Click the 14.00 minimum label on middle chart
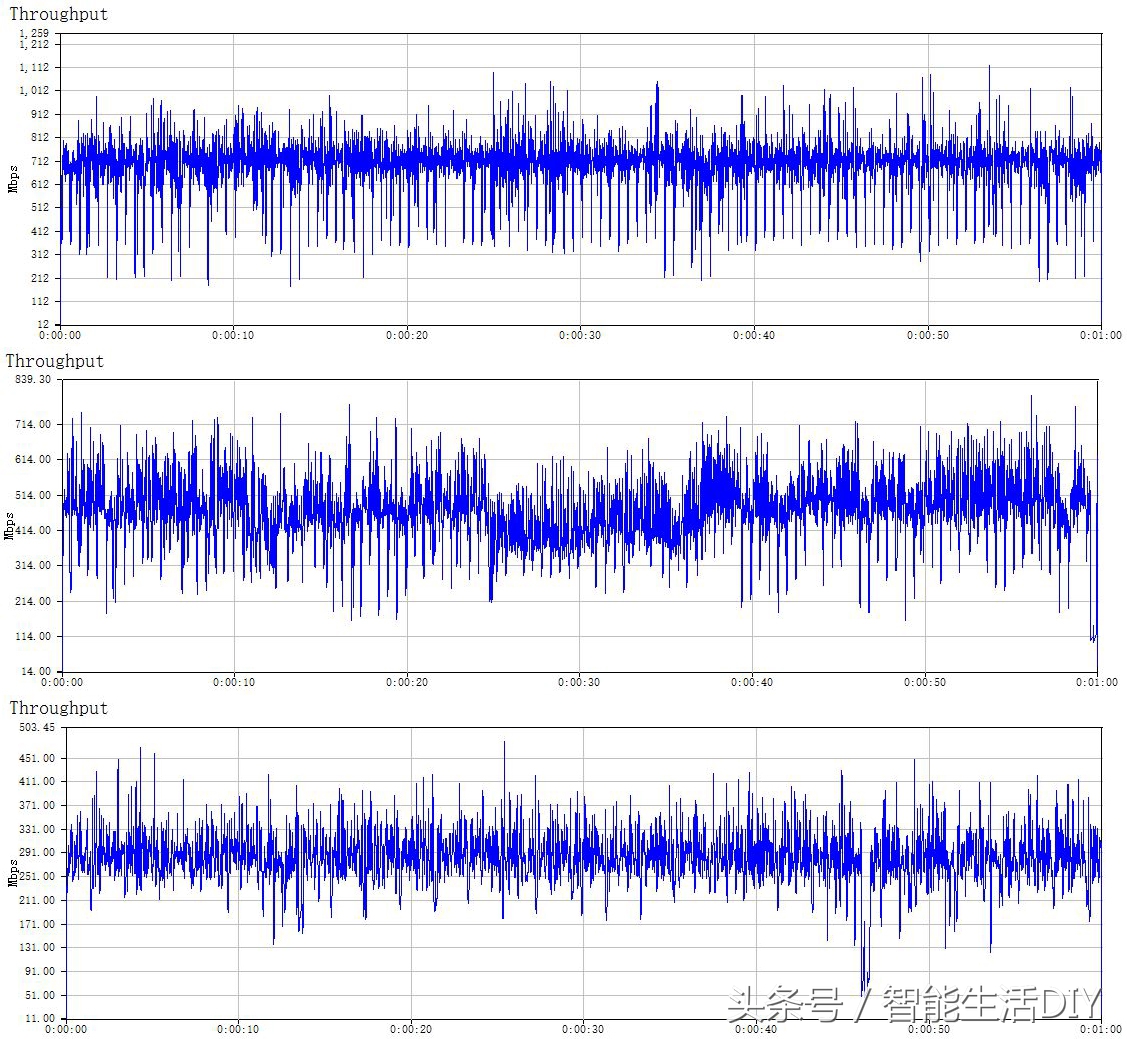 [36, 671]
